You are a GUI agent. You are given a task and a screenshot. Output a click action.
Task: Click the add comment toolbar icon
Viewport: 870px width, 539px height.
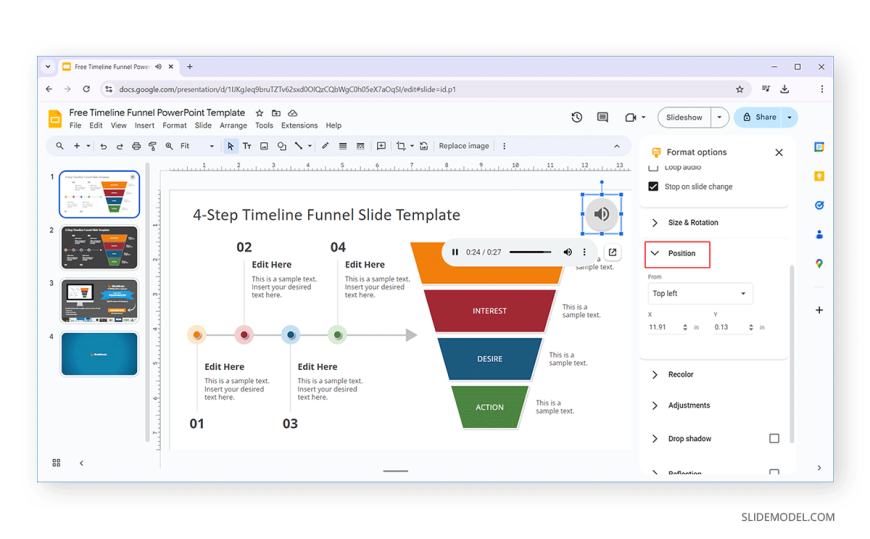(x=381, y=146)
